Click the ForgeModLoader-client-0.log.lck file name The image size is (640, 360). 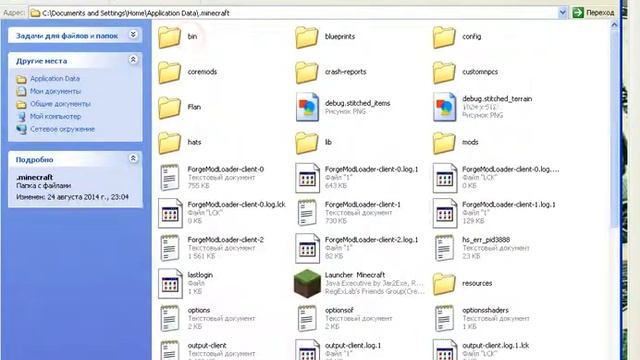[x=236, y=204]
